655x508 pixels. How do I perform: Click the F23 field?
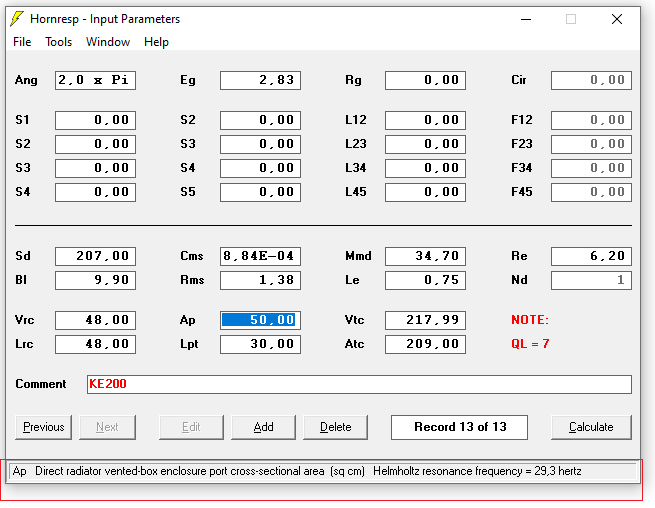591,144
